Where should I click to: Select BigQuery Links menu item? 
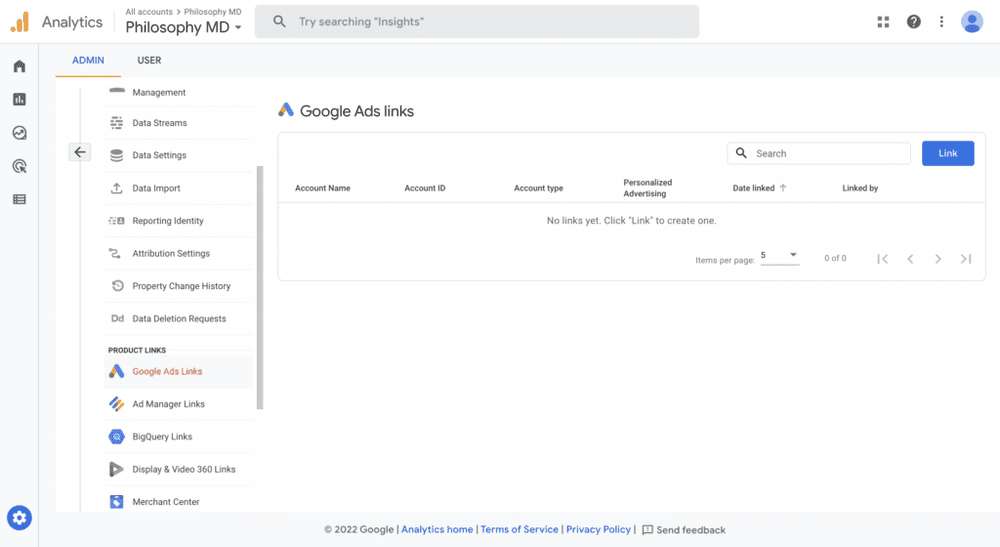[179, 437]
